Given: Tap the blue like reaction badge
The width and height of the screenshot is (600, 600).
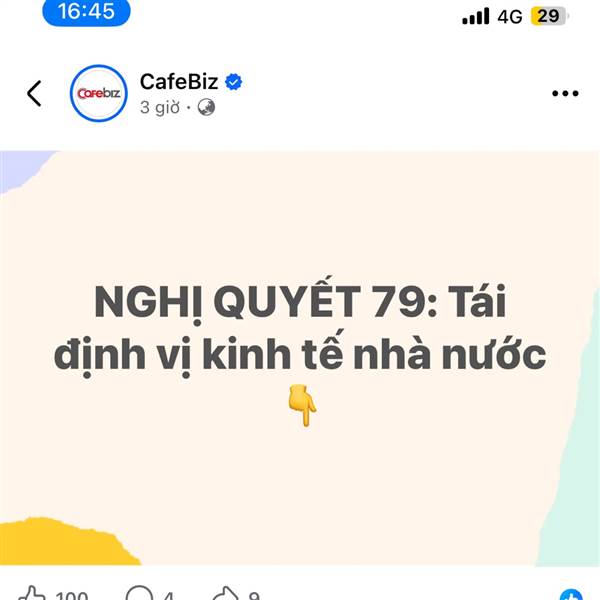Looking at the screenshot, I should click(571, 595).
